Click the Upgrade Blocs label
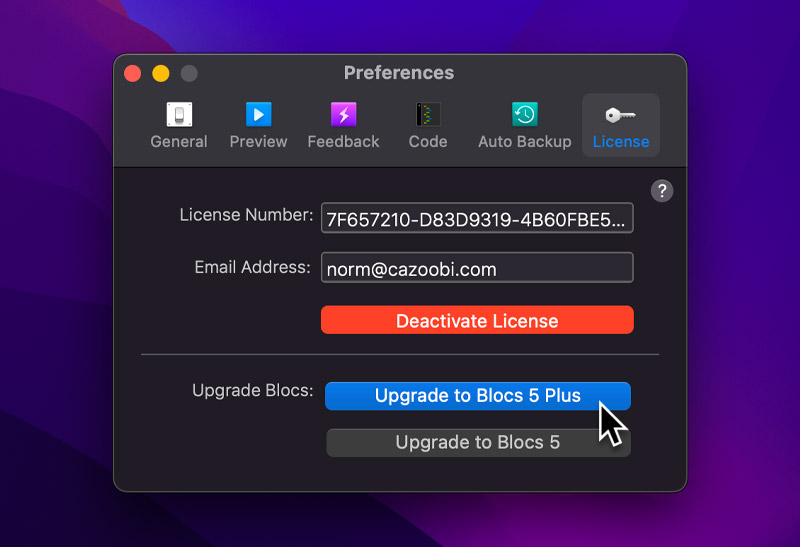The width and height of the screenshot is (800, 547). click(253, 390)
